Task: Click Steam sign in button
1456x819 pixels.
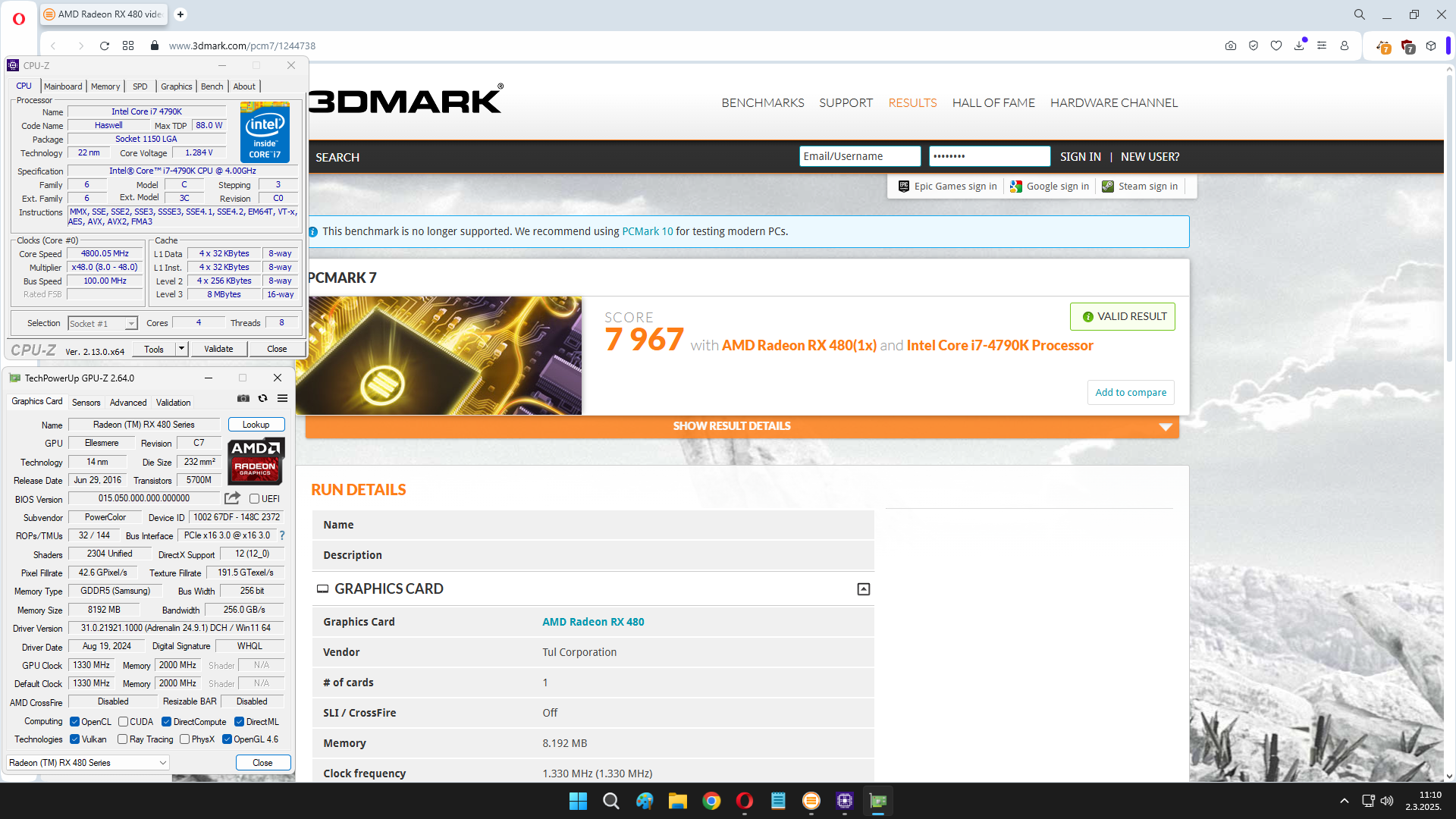Action: coord(1140,187)
